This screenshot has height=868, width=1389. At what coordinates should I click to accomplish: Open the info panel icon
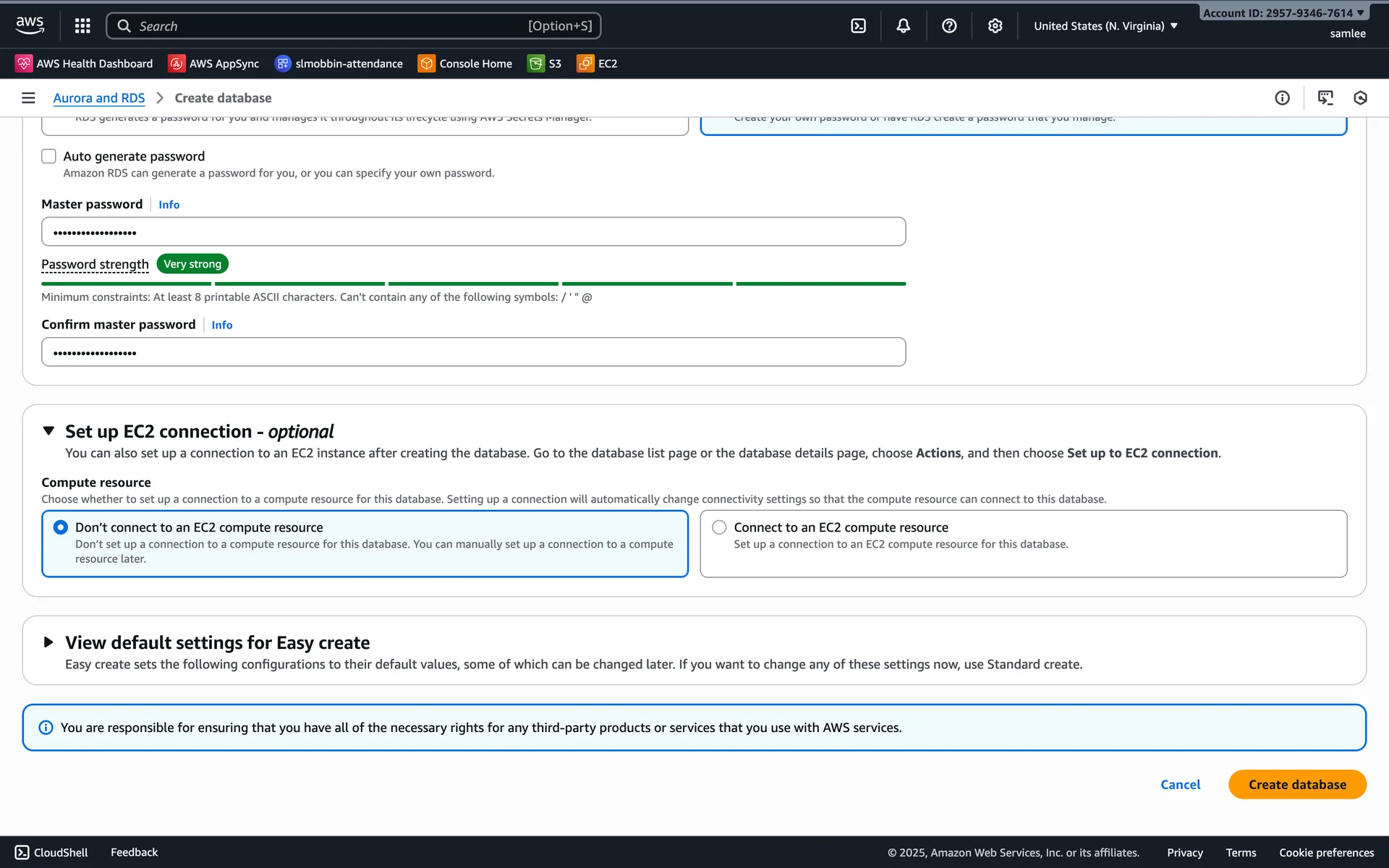click(x=1282, y=98)
